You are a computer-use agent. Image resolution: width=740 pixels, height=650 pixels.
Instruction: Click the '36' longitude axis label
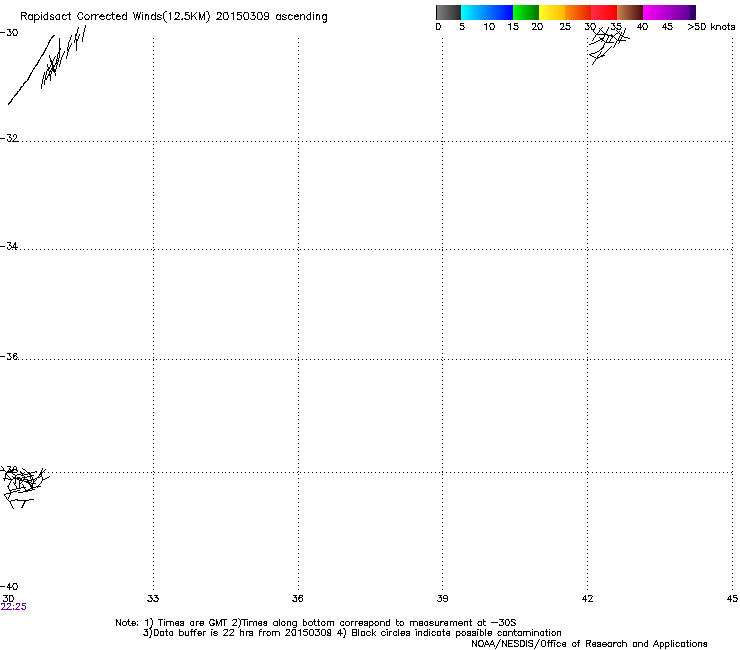coord(297,599)
